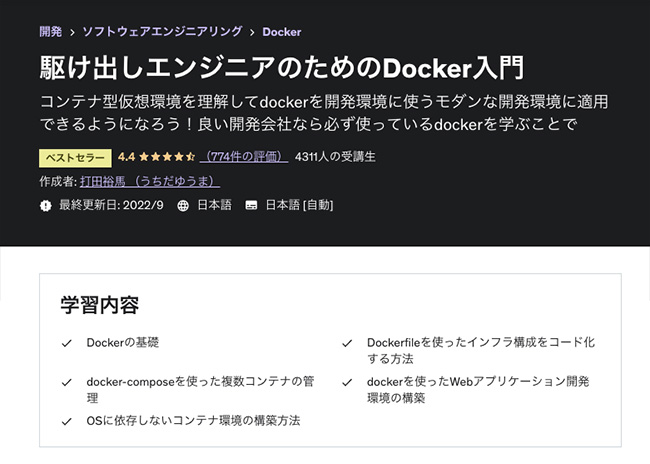Click the checkmark beside docker-compose item
Screen dimensions: 650x464
point(66,382)
